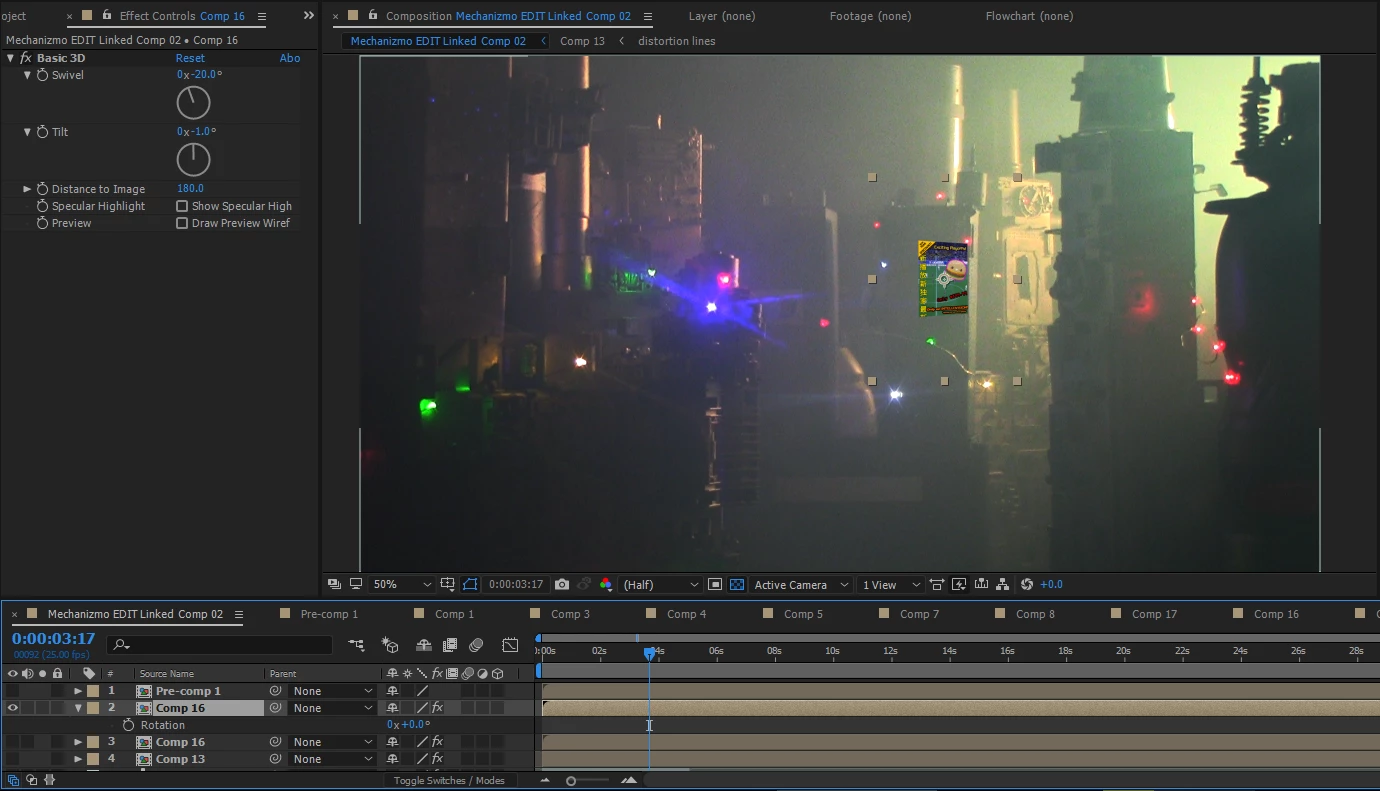Click the timeline zoom slider handle
The image size is (1380, 791).
(571, 781)
